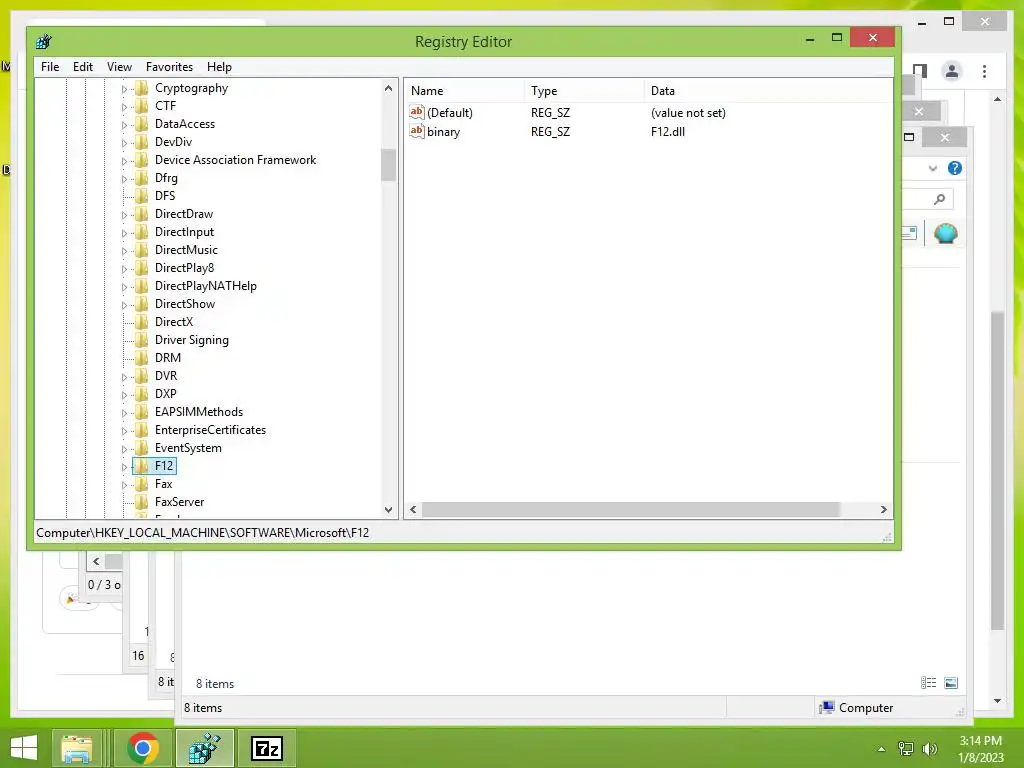Select the EAPSIMMethods folder icon
The height and width of the screenshot is (768, 1024).
pos(142,411)
